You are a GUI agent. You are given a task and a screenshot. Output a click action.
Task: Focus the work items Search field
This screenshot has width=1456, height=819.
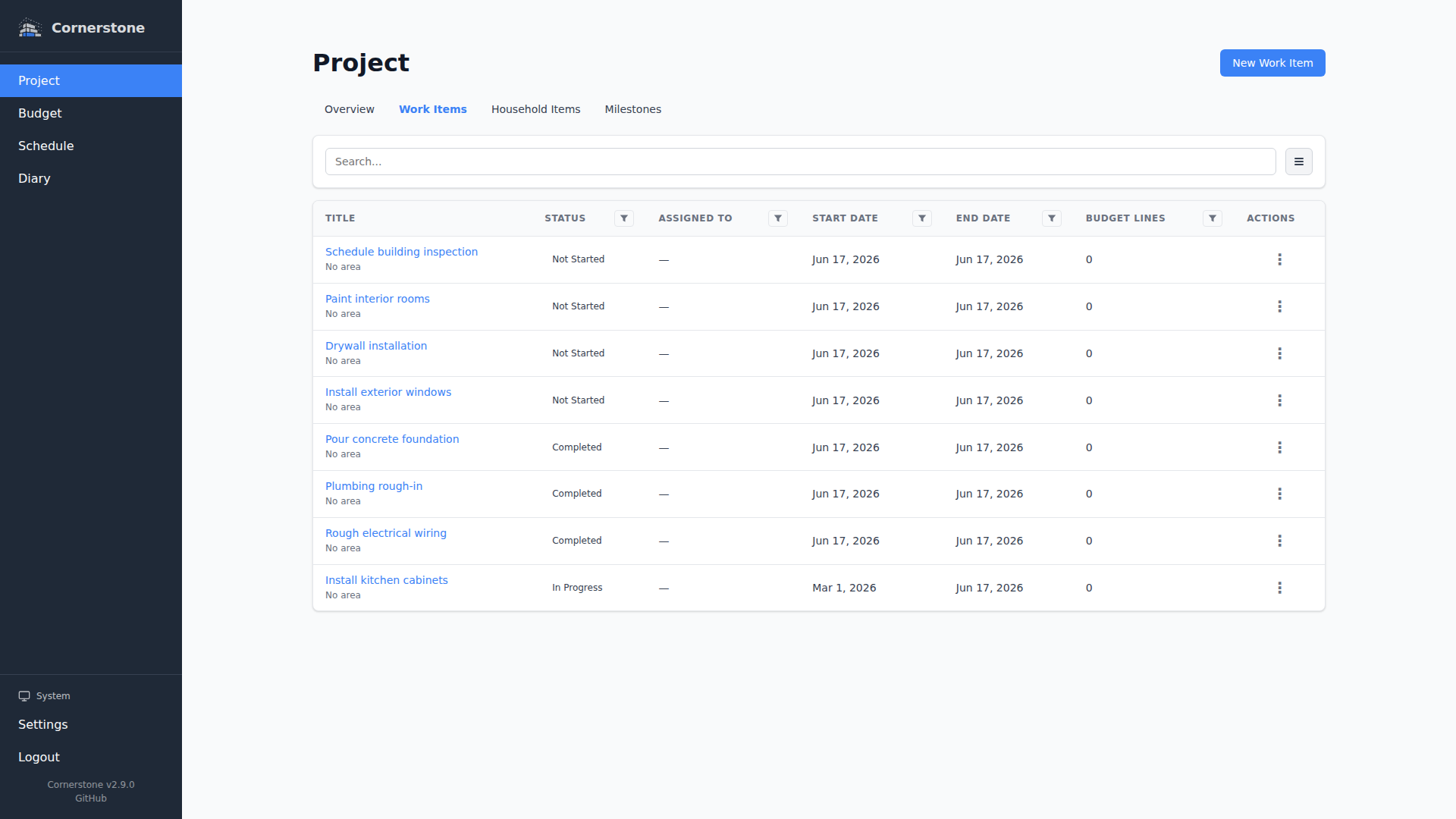coord(800,162)
